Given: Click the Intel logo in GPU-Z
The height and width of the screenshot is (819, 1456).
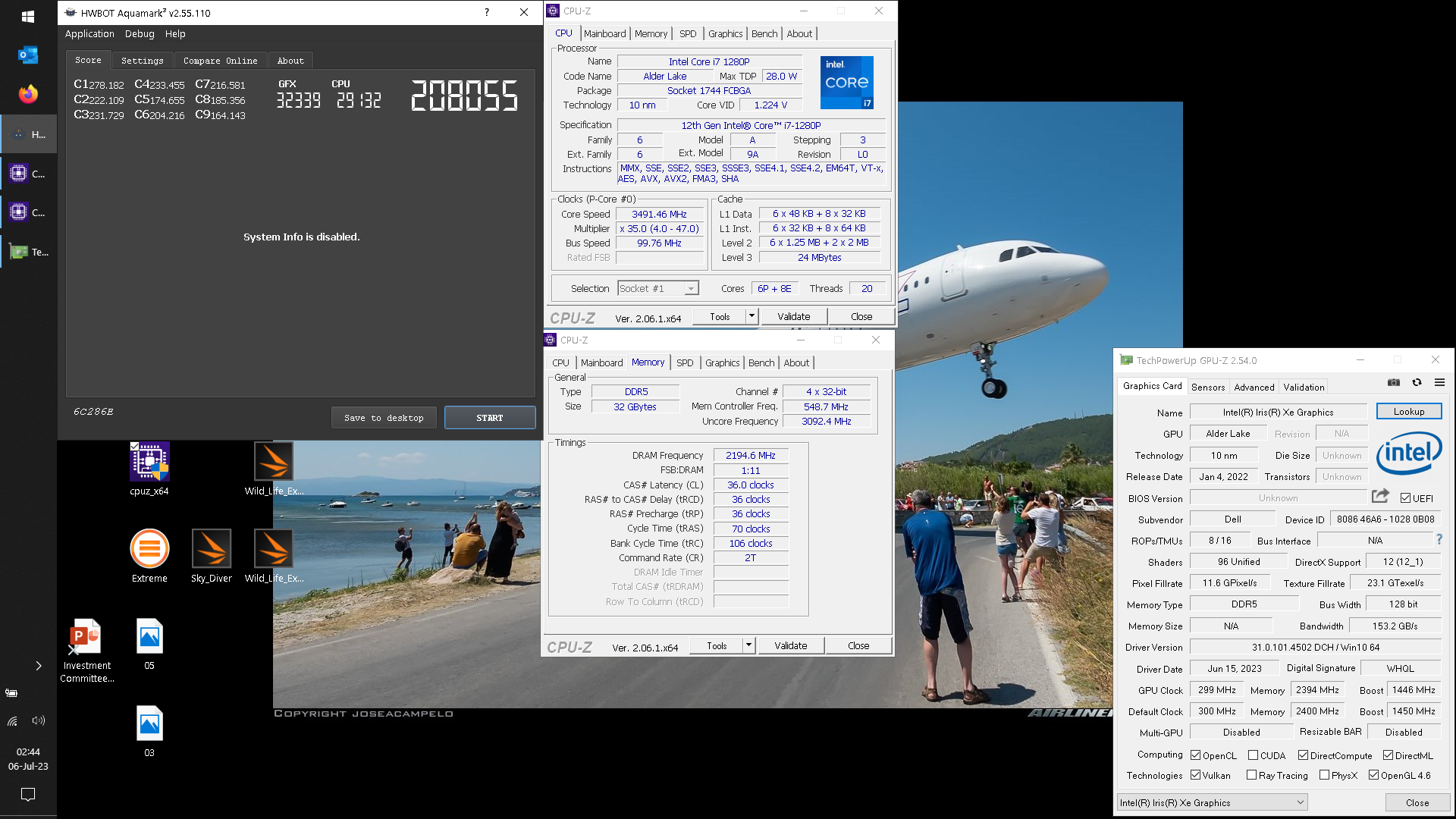Looking at the screenshot, I should 1408,453.
